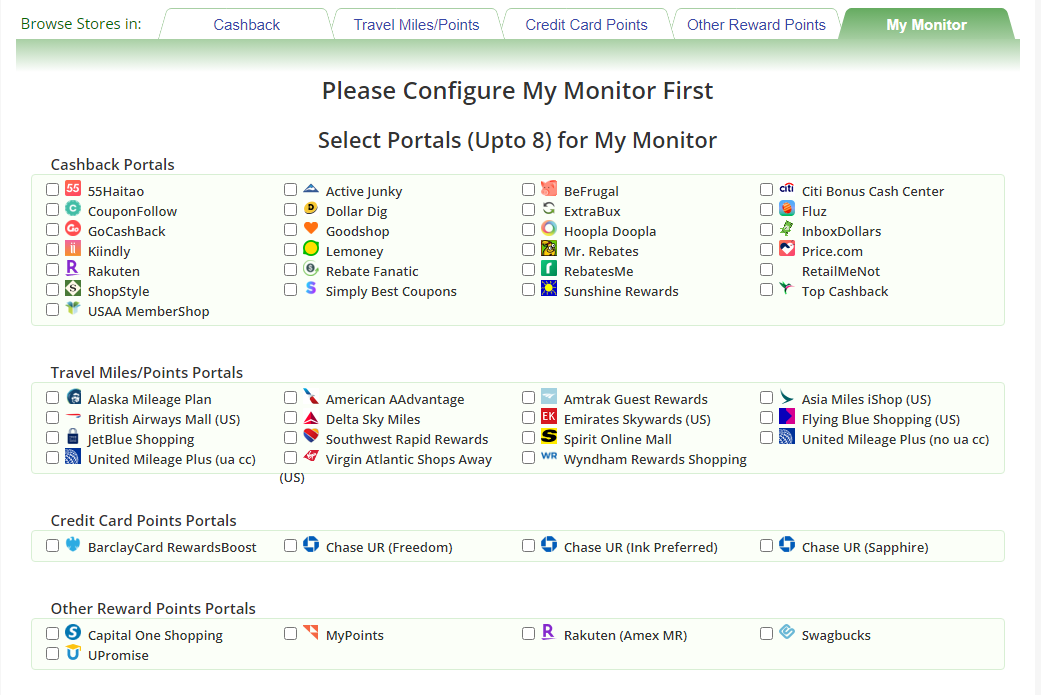
Task: Click the JetBlue Shopping bag icon
Action: click(x=73, y=437)
